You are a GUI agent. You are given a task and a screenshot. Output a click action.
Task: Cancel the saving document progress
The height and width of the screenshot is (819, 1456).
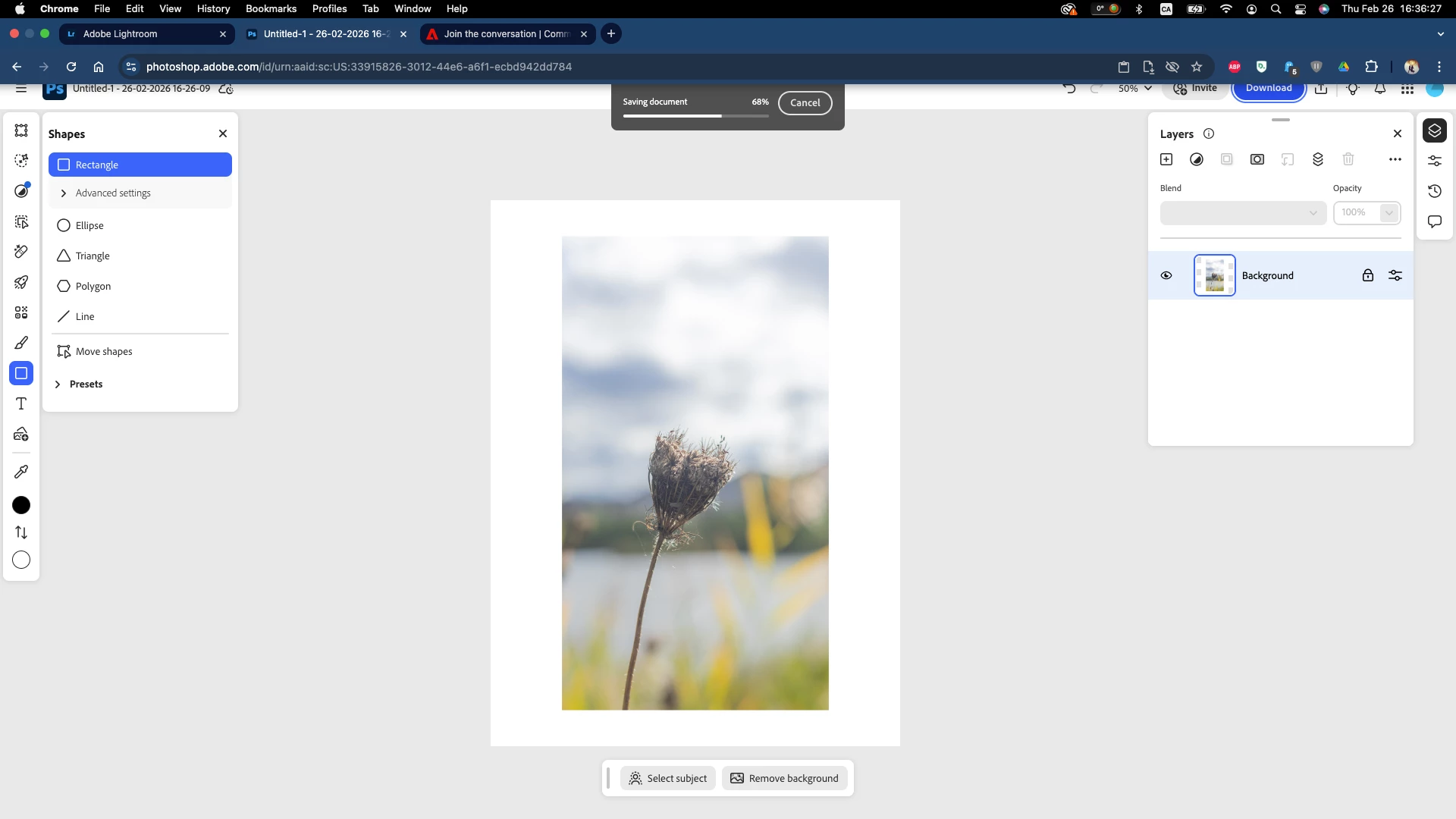pyautogui.click(x=805, y=102)
